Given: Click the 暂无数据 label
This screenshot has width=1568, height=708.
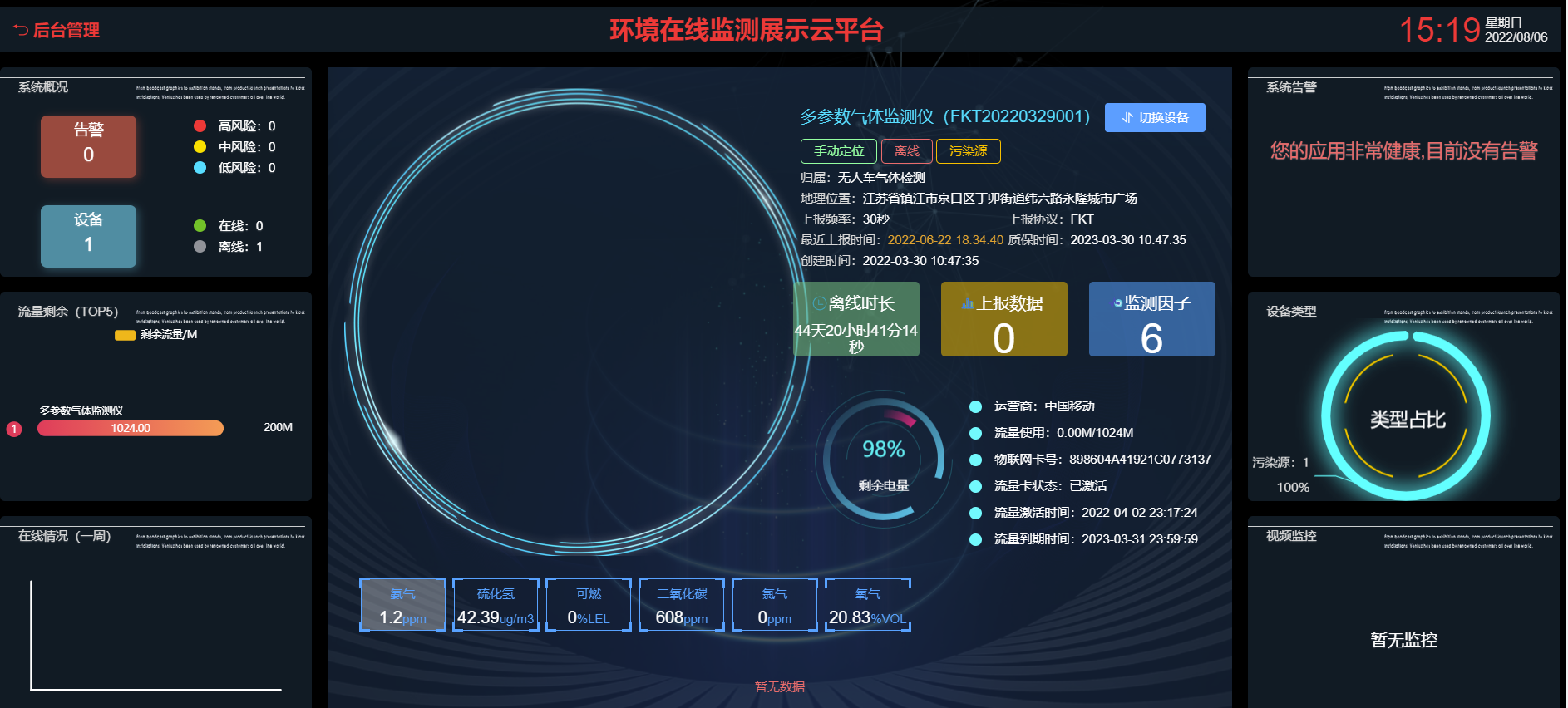Looking at the screenshot, I should pyautogui.click(x=779, y=687).
